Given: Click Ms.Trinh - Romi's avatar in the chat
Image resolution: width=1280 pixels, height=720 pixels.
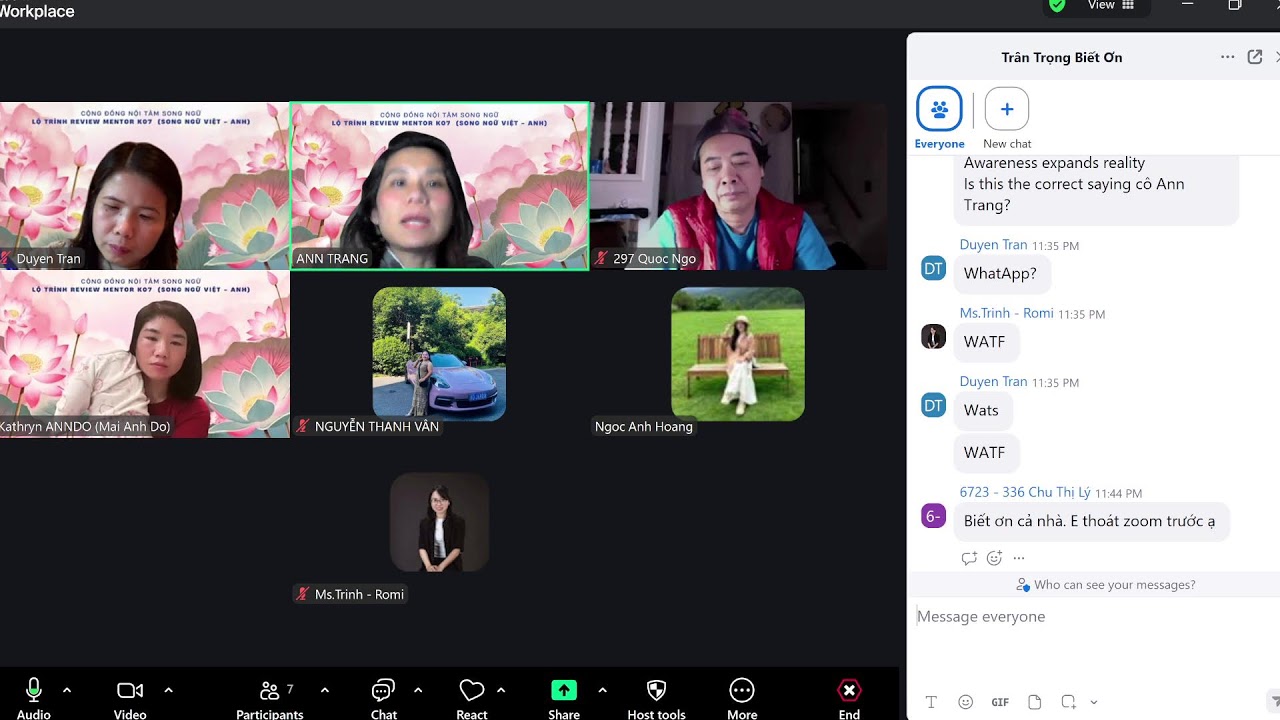Looking at the screenshot, I should [933, 337].
